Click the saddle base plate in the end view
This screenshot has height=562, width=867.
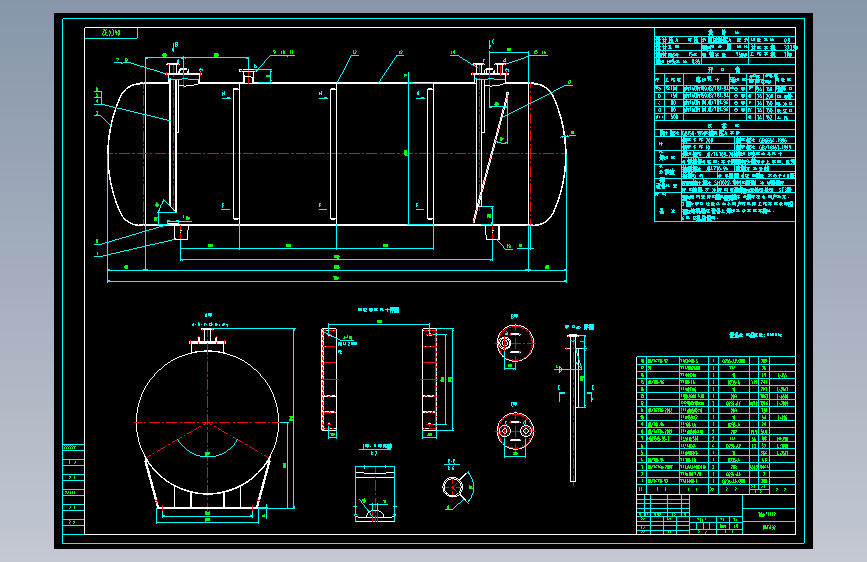coord(207,507)
